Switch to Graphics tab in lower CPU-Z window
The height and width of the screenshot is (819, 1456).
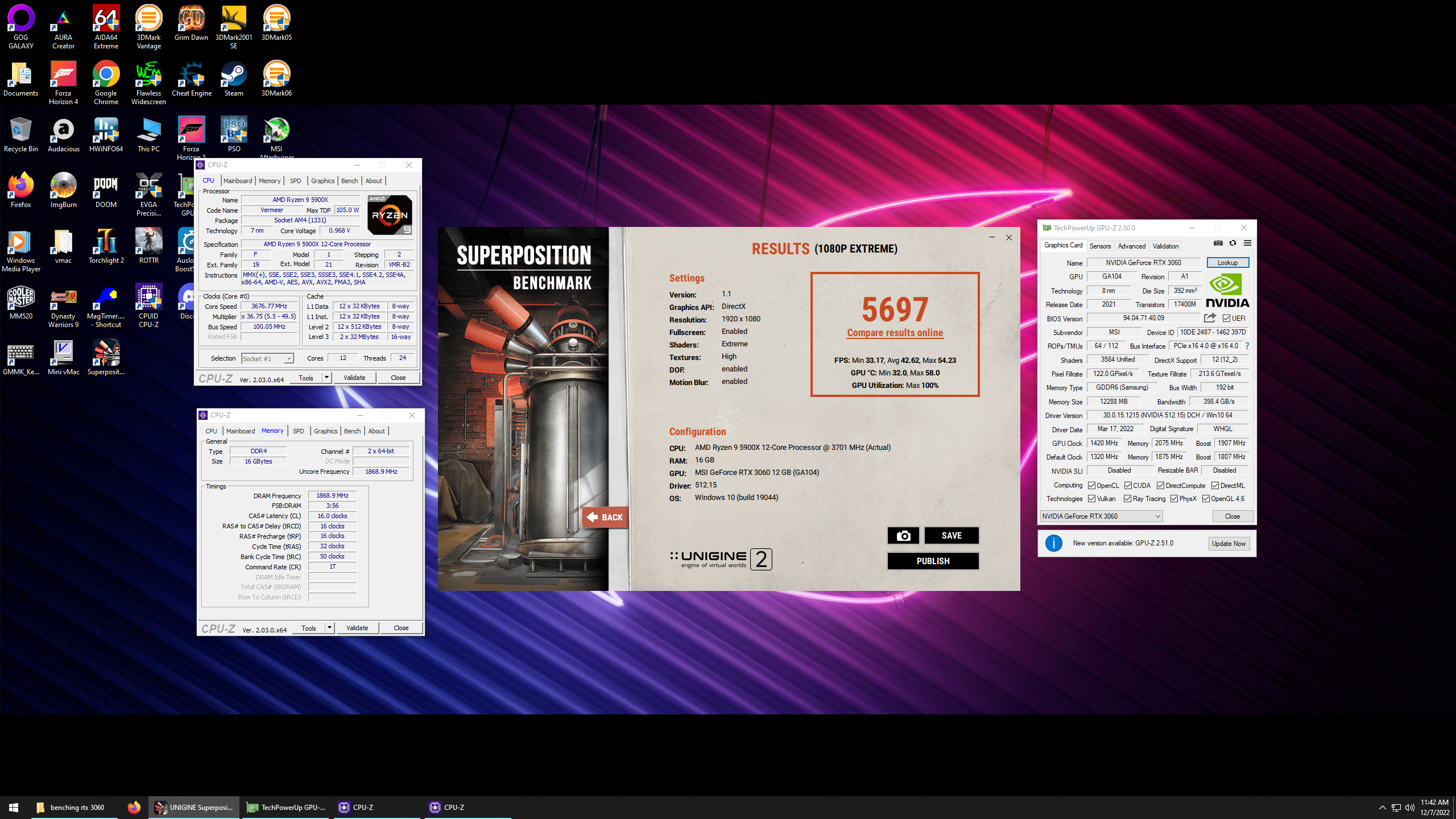pos(325,431)
